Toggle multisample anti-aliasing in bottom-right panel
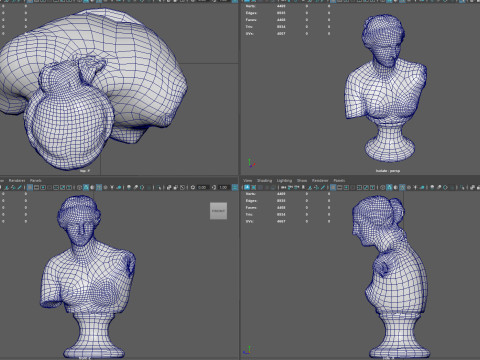480x360 pixels. (x=445, y=187)
